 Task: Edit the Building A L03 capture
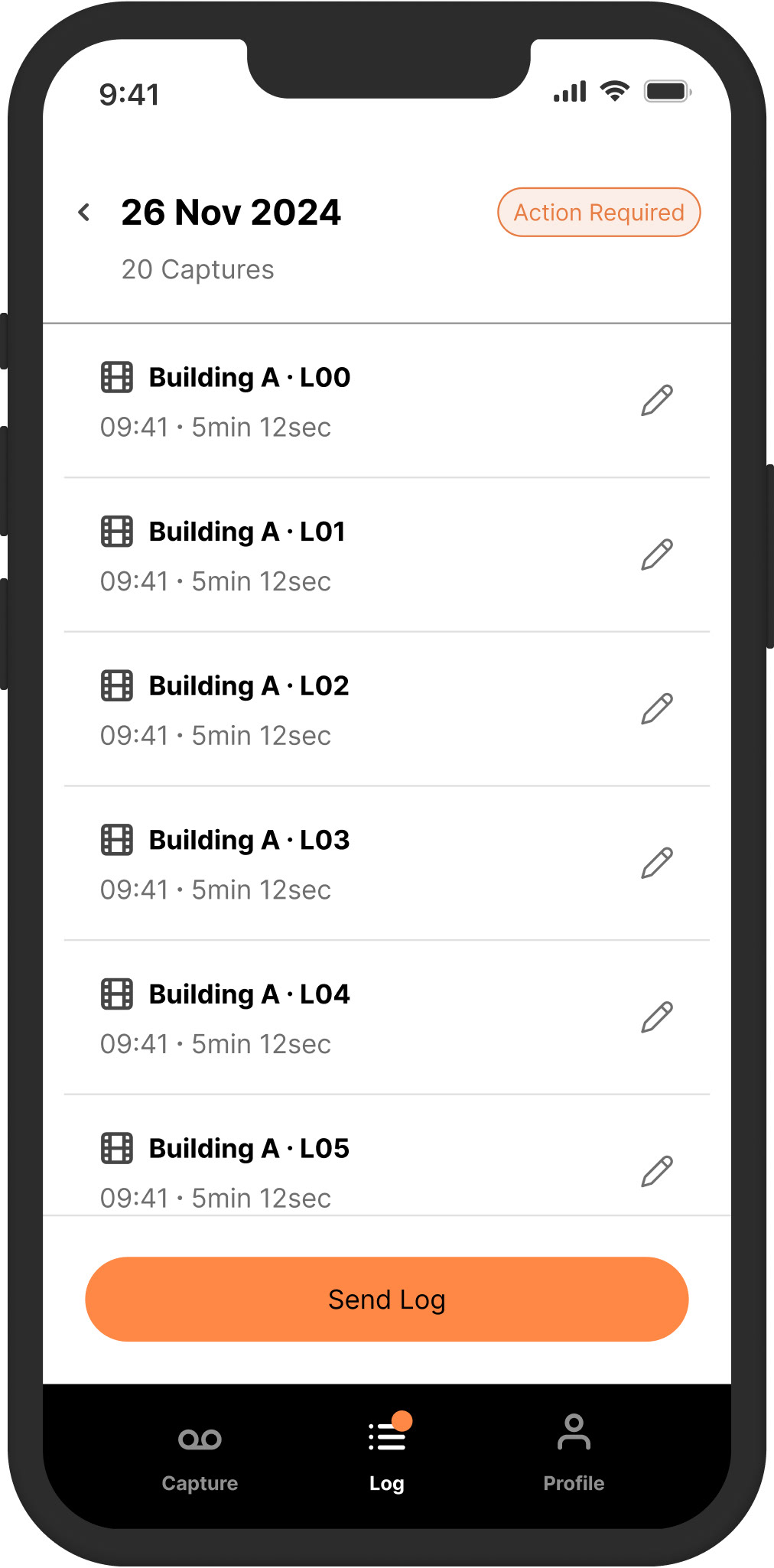(x=656, y=864)
